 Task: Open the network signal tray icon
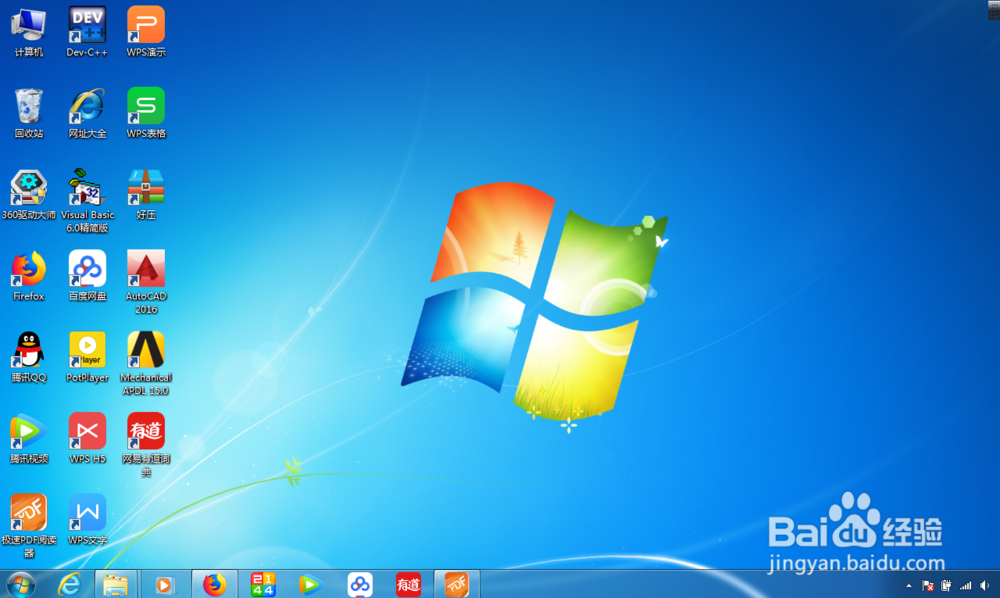coord(966,586)
